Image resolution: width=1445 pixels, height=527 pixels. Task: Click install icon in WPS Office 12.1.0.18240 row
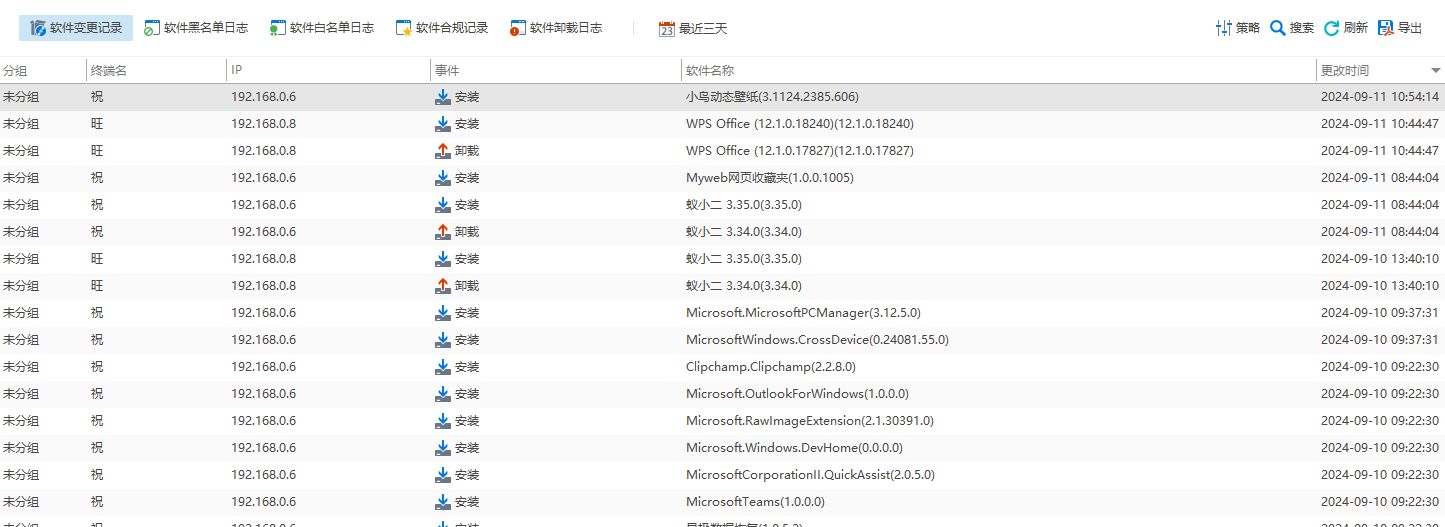coord(443,124)
